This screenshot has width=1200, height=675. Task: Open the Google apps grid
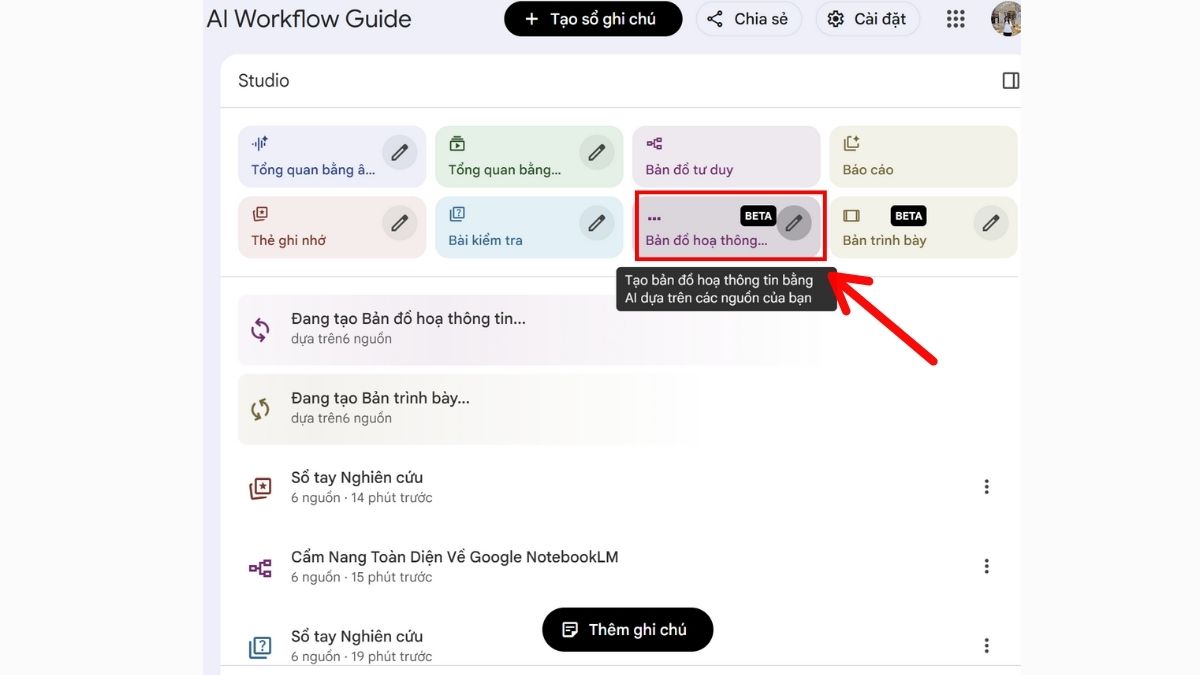point(955,18)
